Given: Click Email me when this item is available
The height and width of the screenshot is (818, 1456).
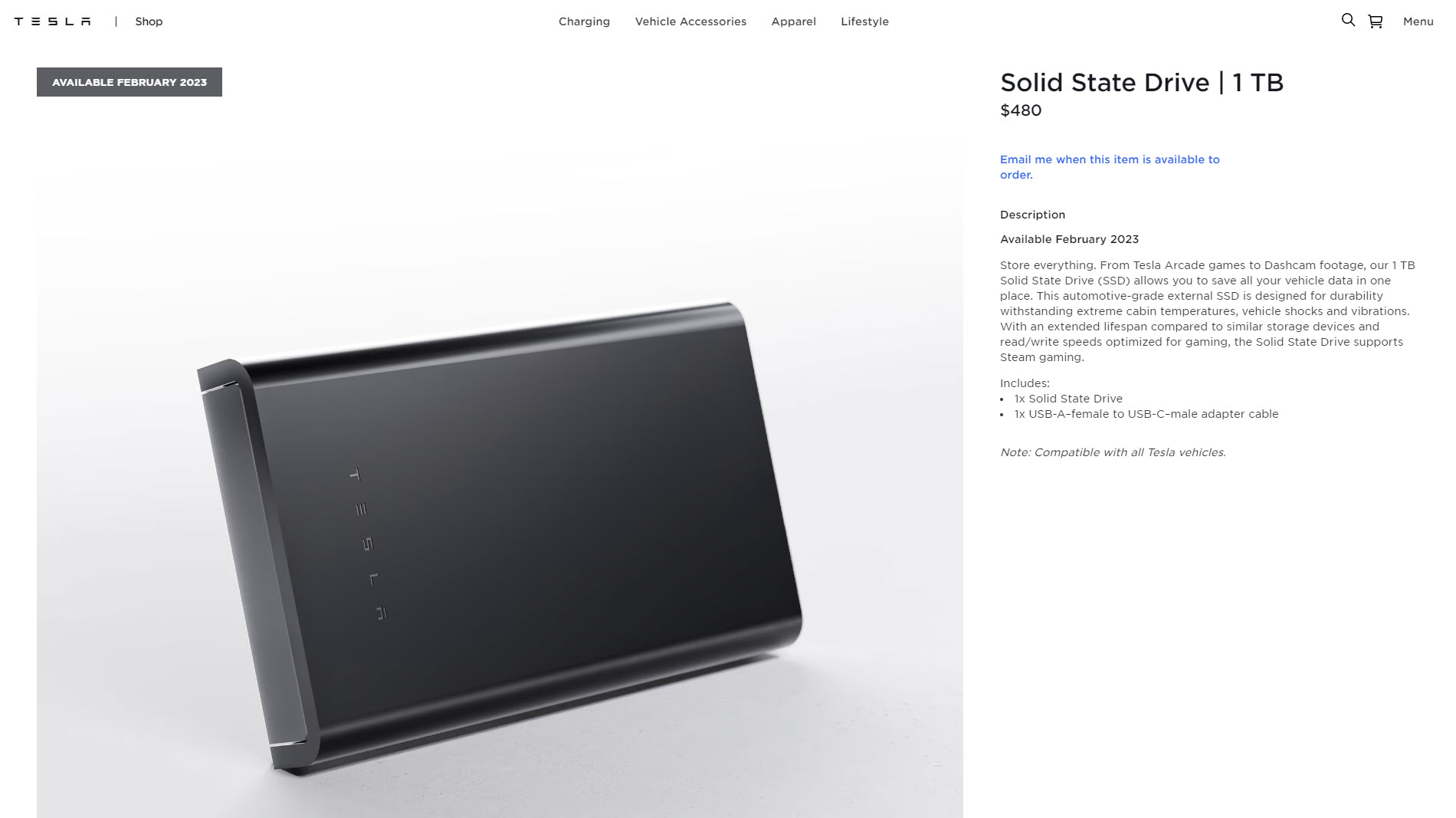Looking at the screenshot, I should (x=1110, y=167).
